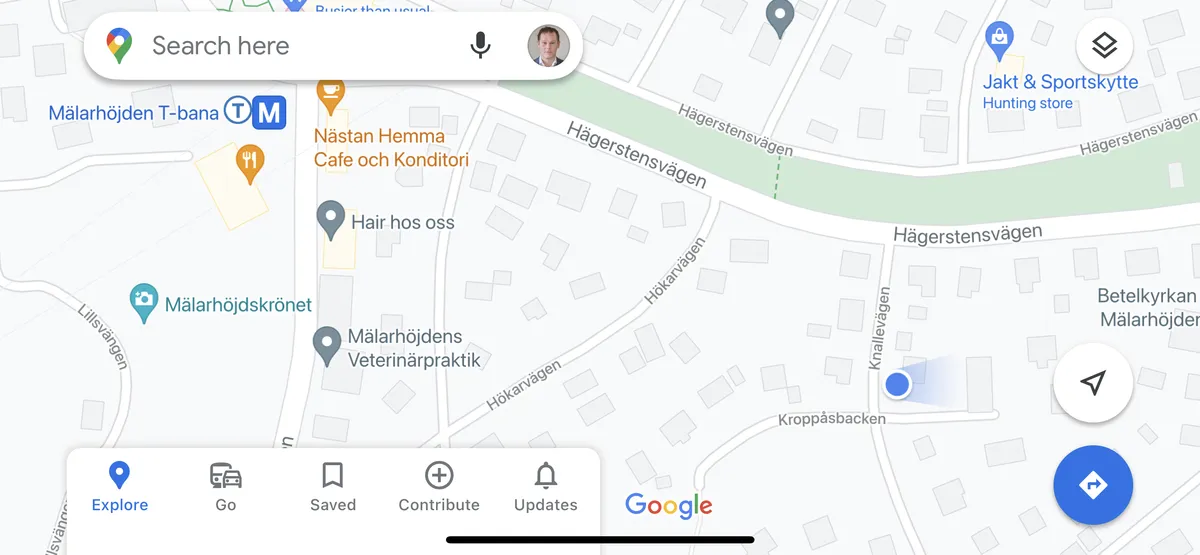This screenshot has height=555, width=1200.
Task: Open the Updates tab
Action: tap(546, 487)
